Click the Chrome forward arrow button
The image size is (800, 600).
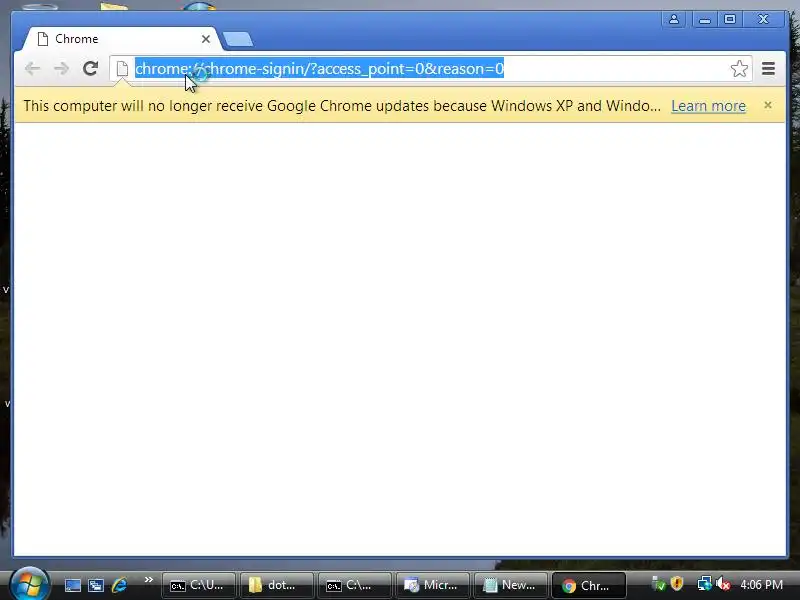[62, 68]
